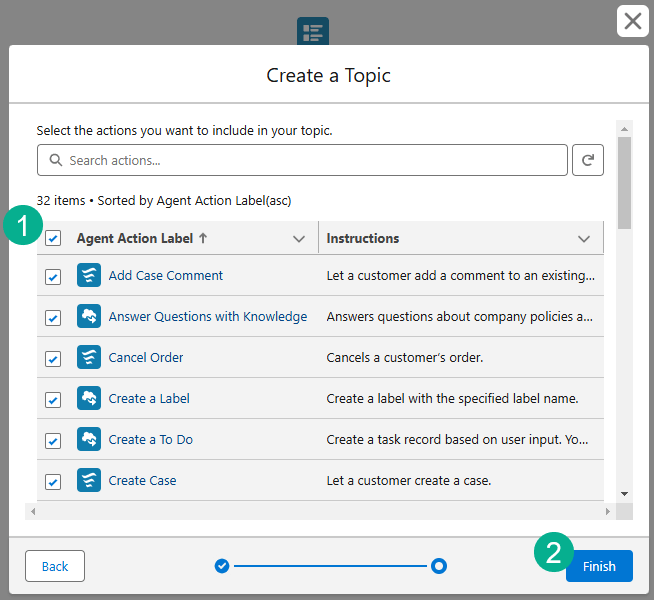Click the topic icon above the dialog
Image resolution: width=654 pixels, height=600 pixels.
[x=313, y=31]
